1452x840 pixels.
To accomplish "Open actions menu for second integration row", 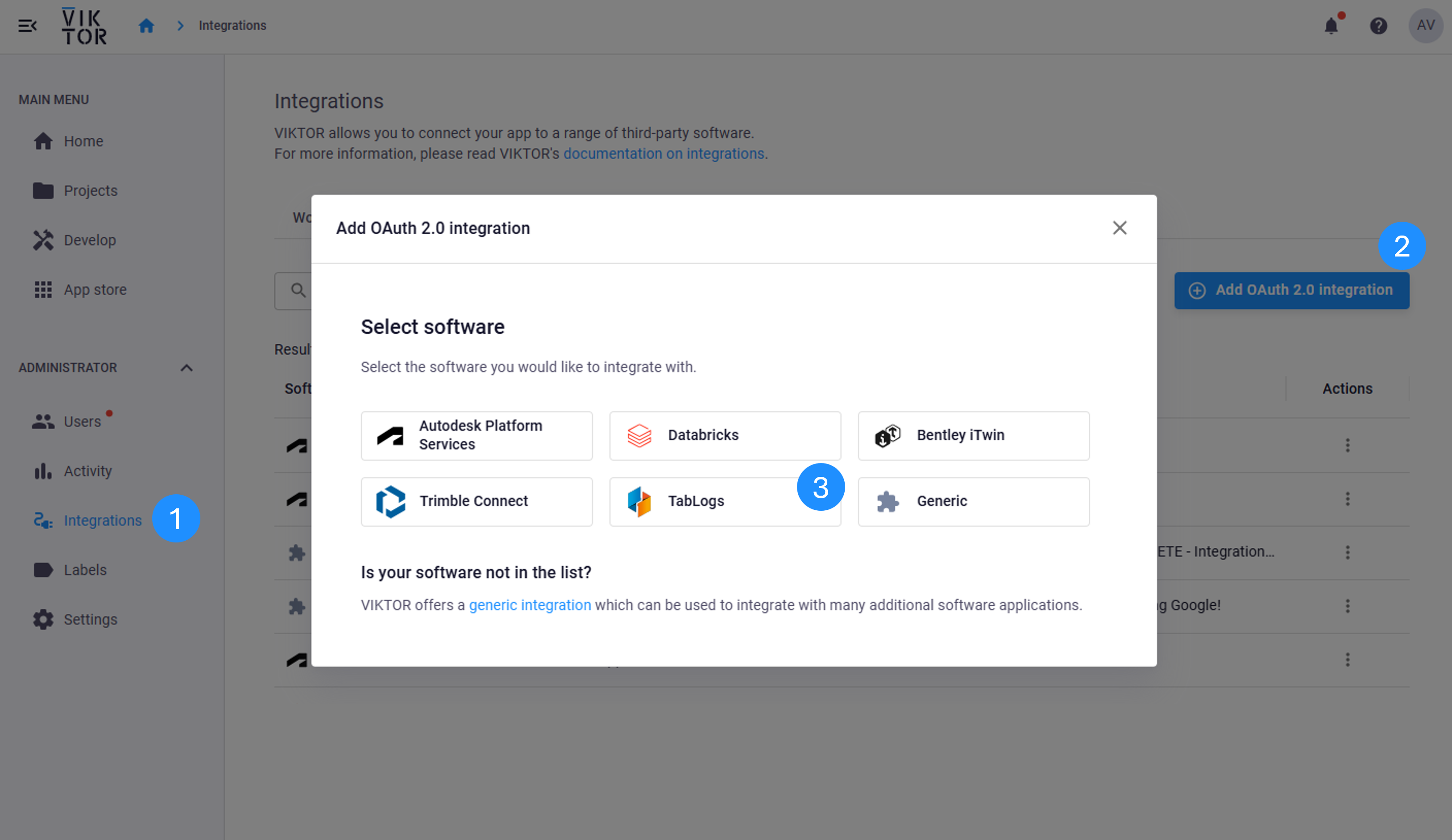I will pyautogui.click(x=1347, y=499).
